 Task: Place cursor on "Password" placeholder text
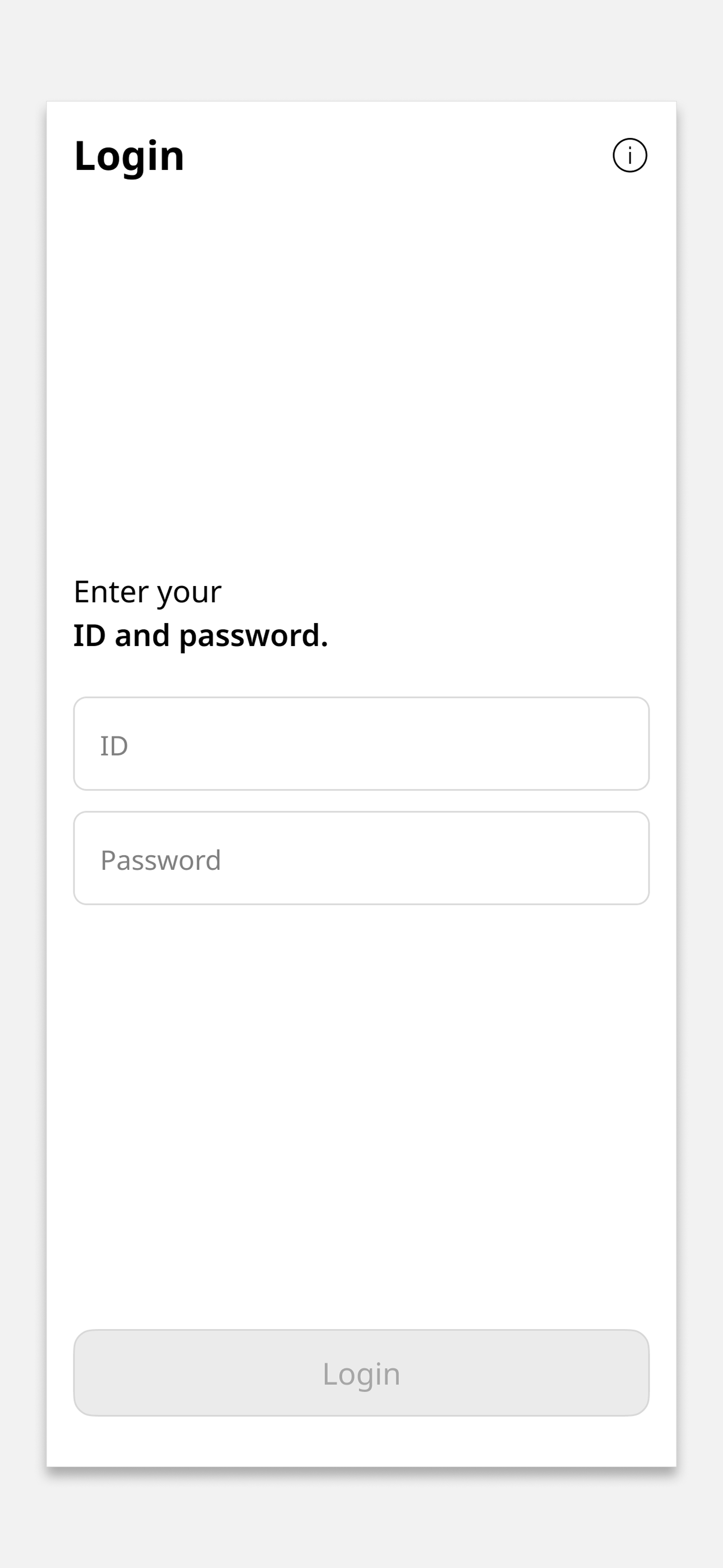pos(161,861)
